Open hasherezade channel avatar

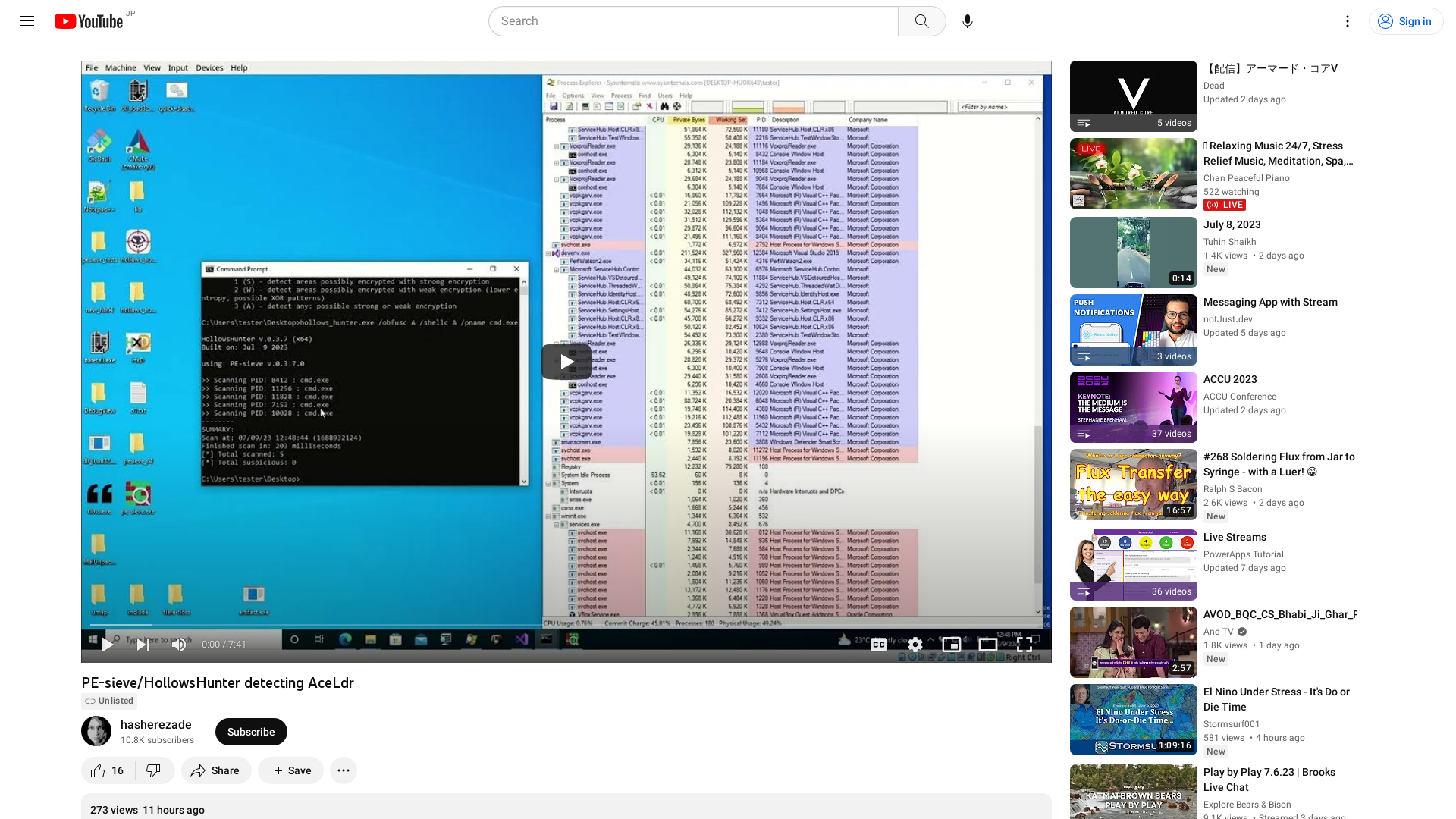(96, 732)
